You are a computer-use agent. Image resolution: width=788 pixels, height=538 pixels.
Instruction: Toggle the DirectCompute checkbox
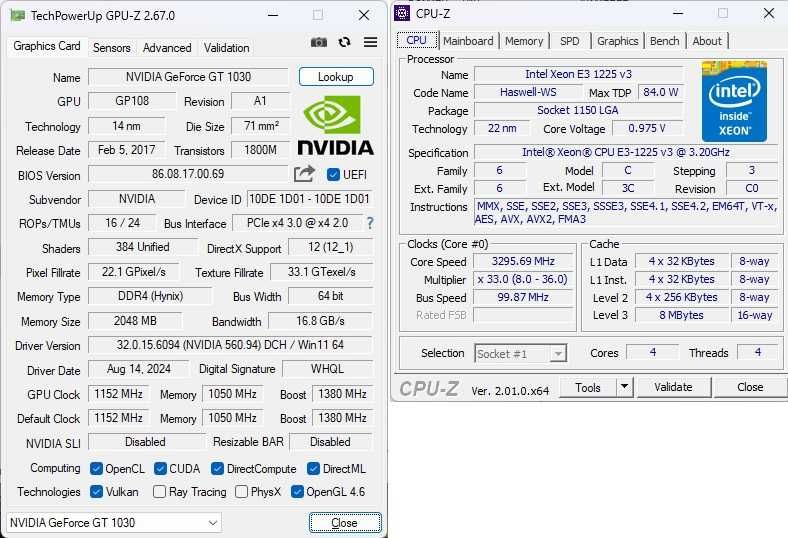(x=218, y=469)
